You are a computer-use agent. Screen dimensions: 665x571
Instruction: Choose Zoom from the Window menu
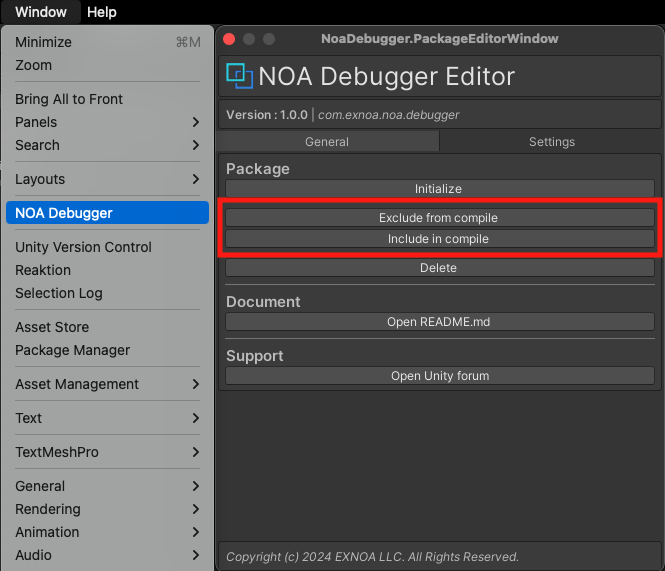(x=108, y=65)
